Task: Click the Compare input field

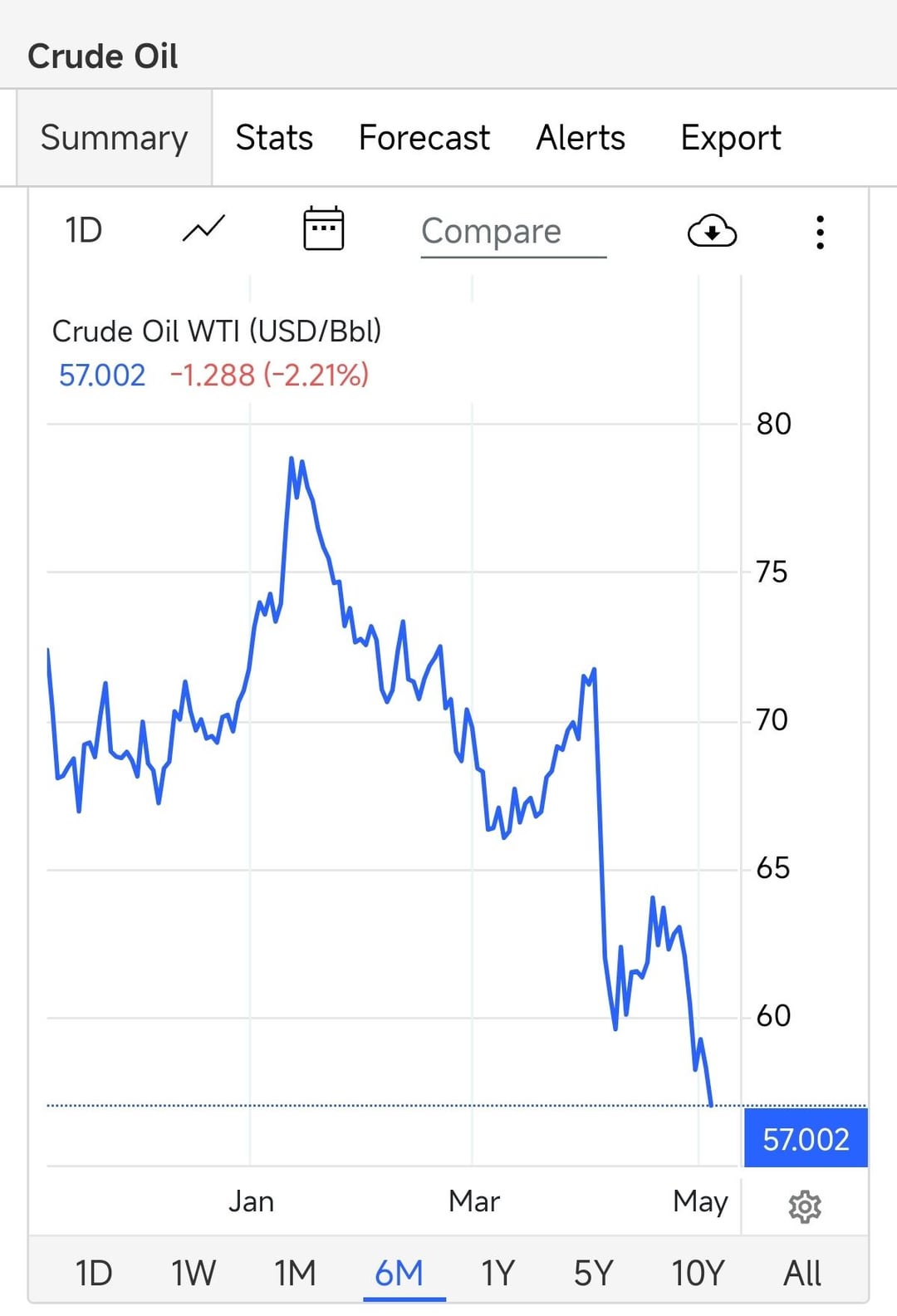Action: (513, 232)
